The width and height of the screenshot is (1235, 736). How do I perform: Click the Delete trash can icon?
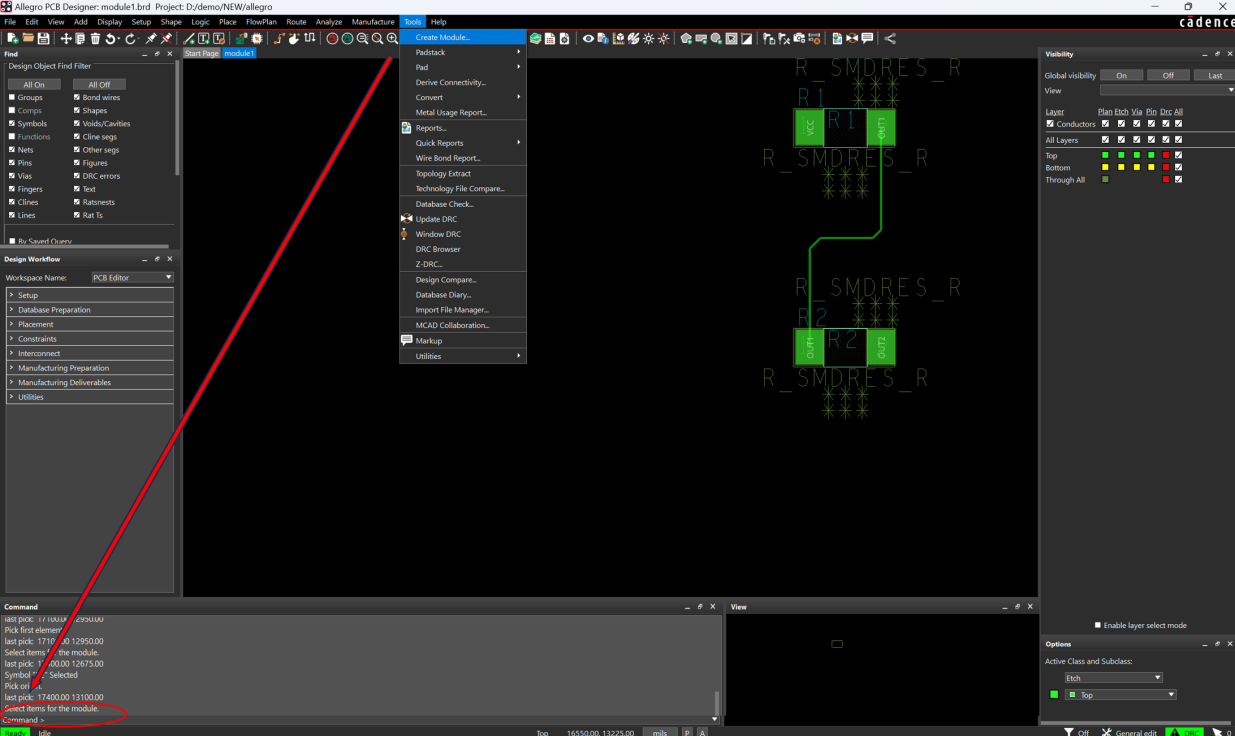click(96, 38)
